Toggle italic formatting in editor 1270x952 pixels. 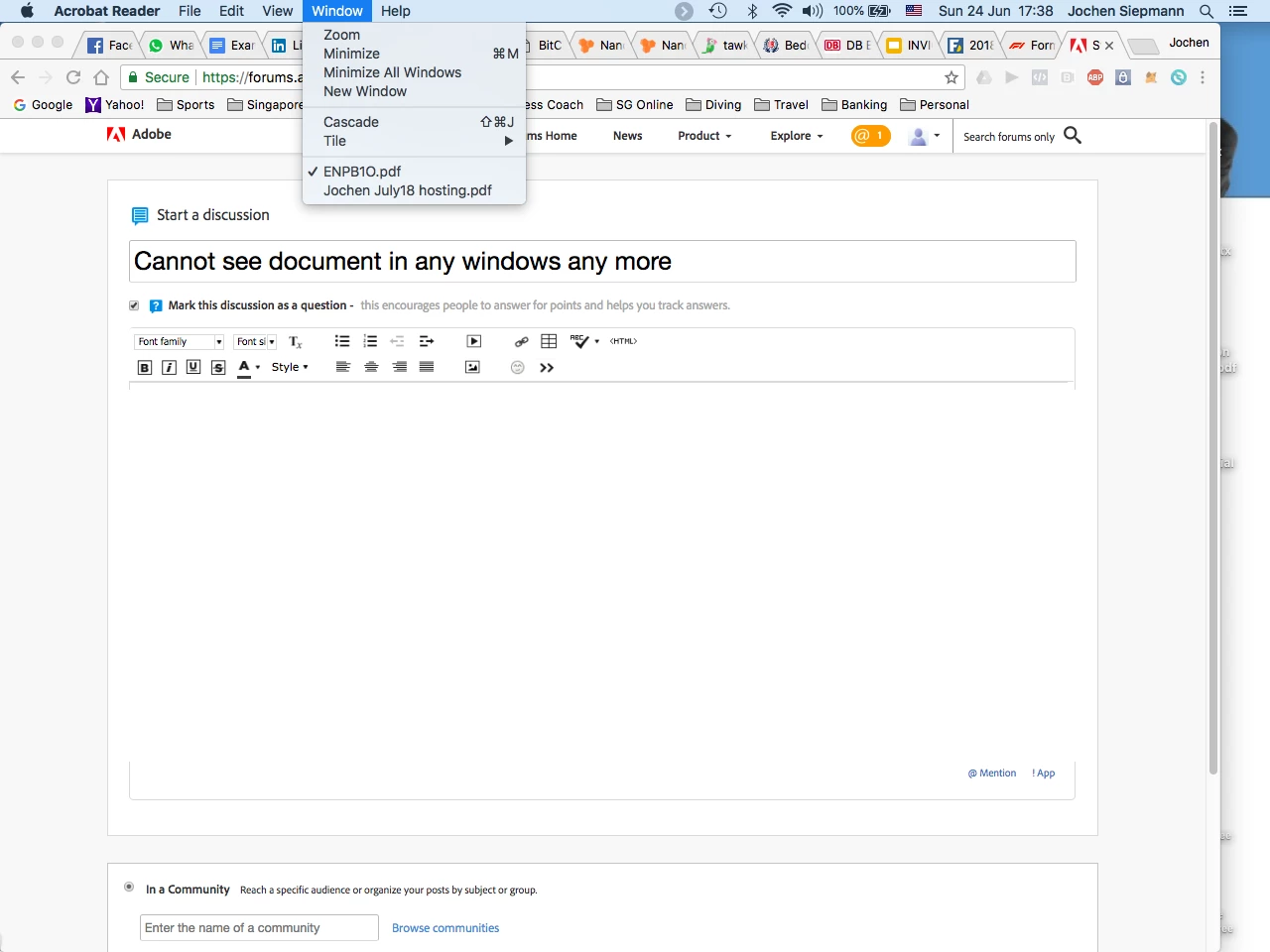pyautogui.click(x=169, y=368)
